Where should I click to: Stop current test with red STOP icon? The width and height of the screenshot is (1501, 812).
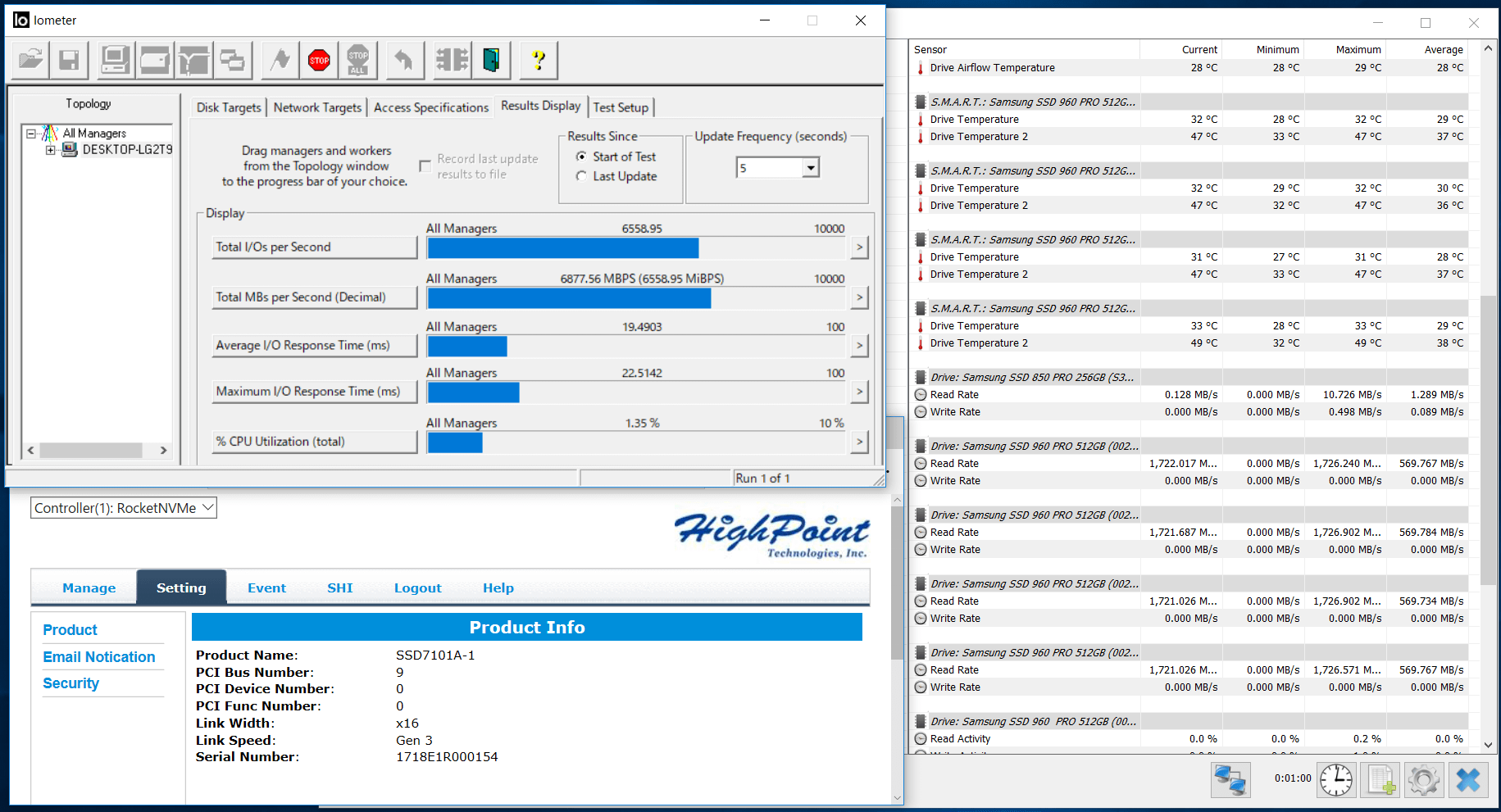coord(319,60)
